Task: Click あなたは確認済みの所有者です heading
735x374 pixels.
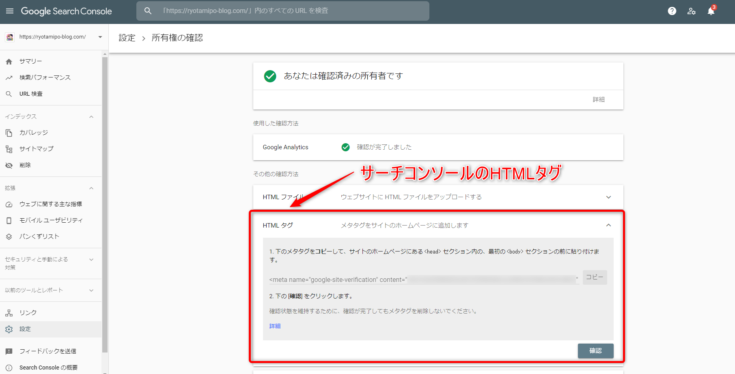Action: pos(343,76)
